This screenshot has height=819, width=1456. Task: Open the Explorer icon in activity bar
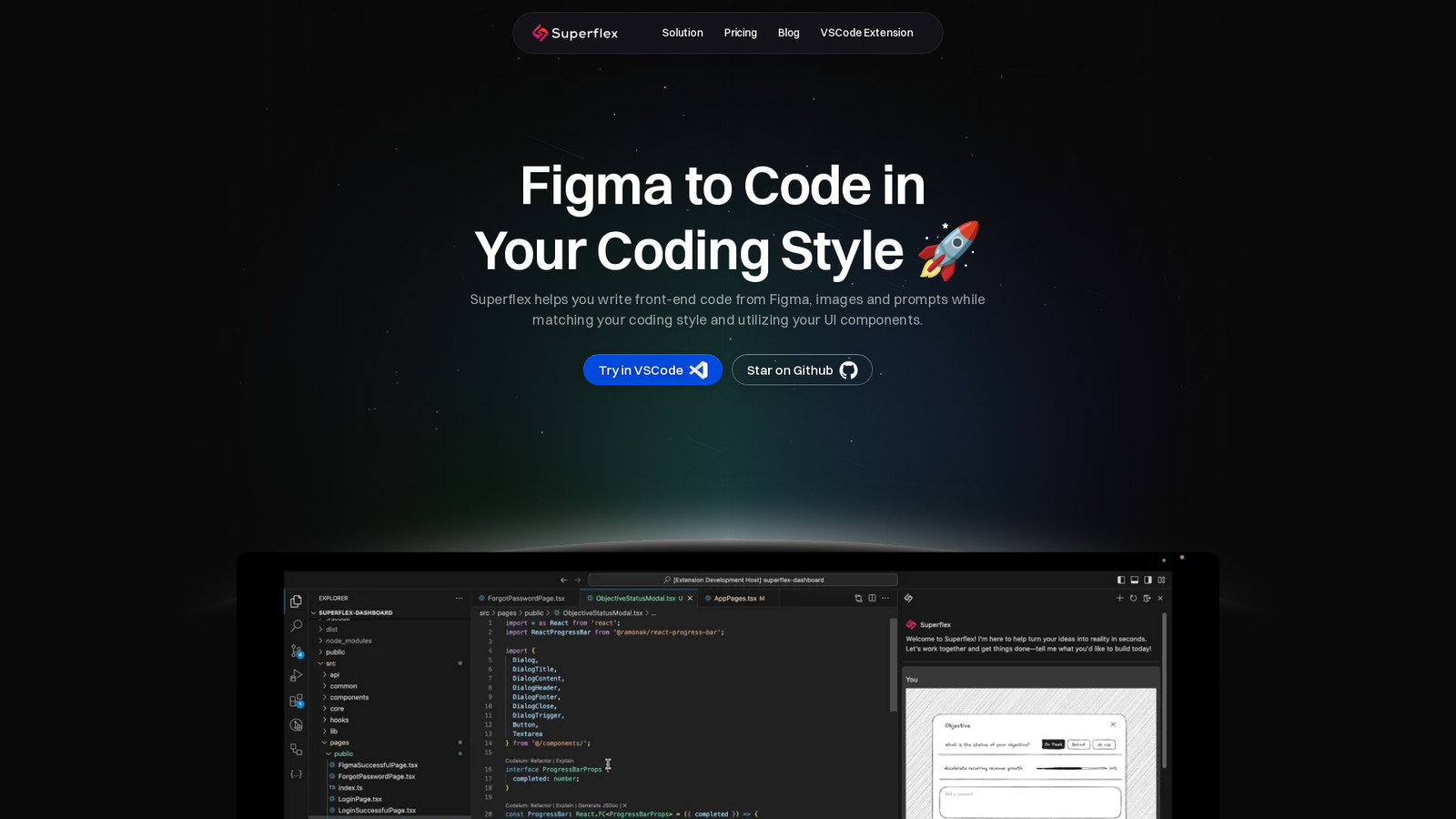click(x=296, y=602)
